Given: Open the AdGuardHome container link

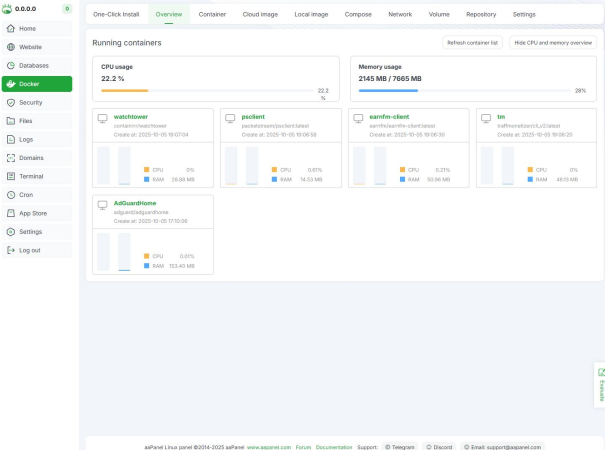Looking at the screenshot, I should 135,203.
